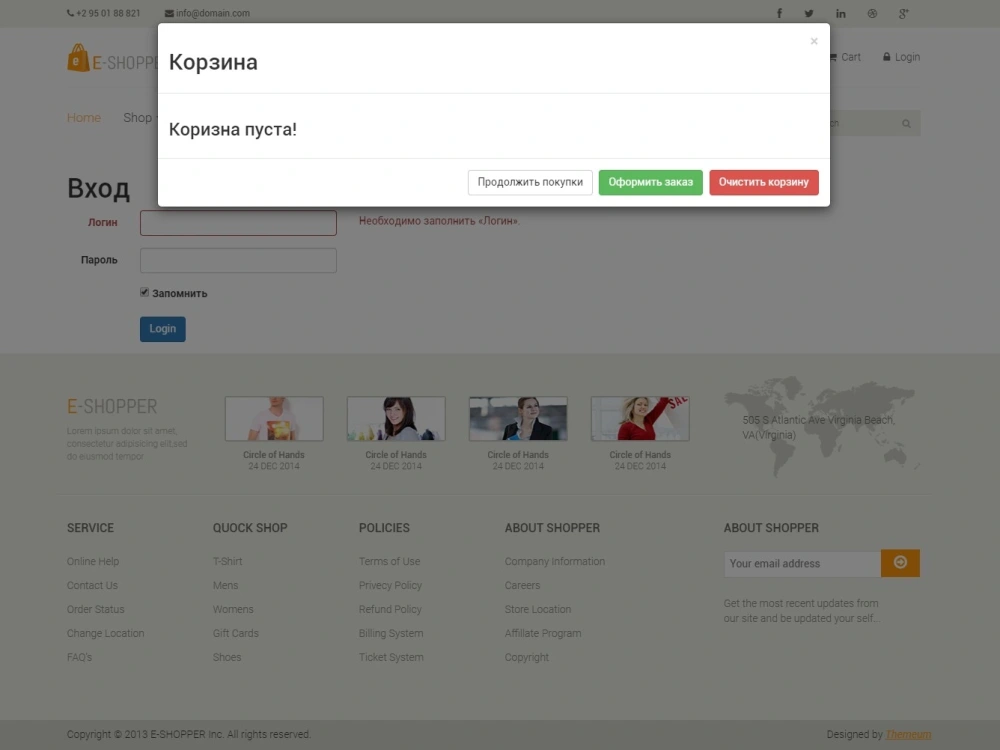Click the Логин input field

pos(237,222)
